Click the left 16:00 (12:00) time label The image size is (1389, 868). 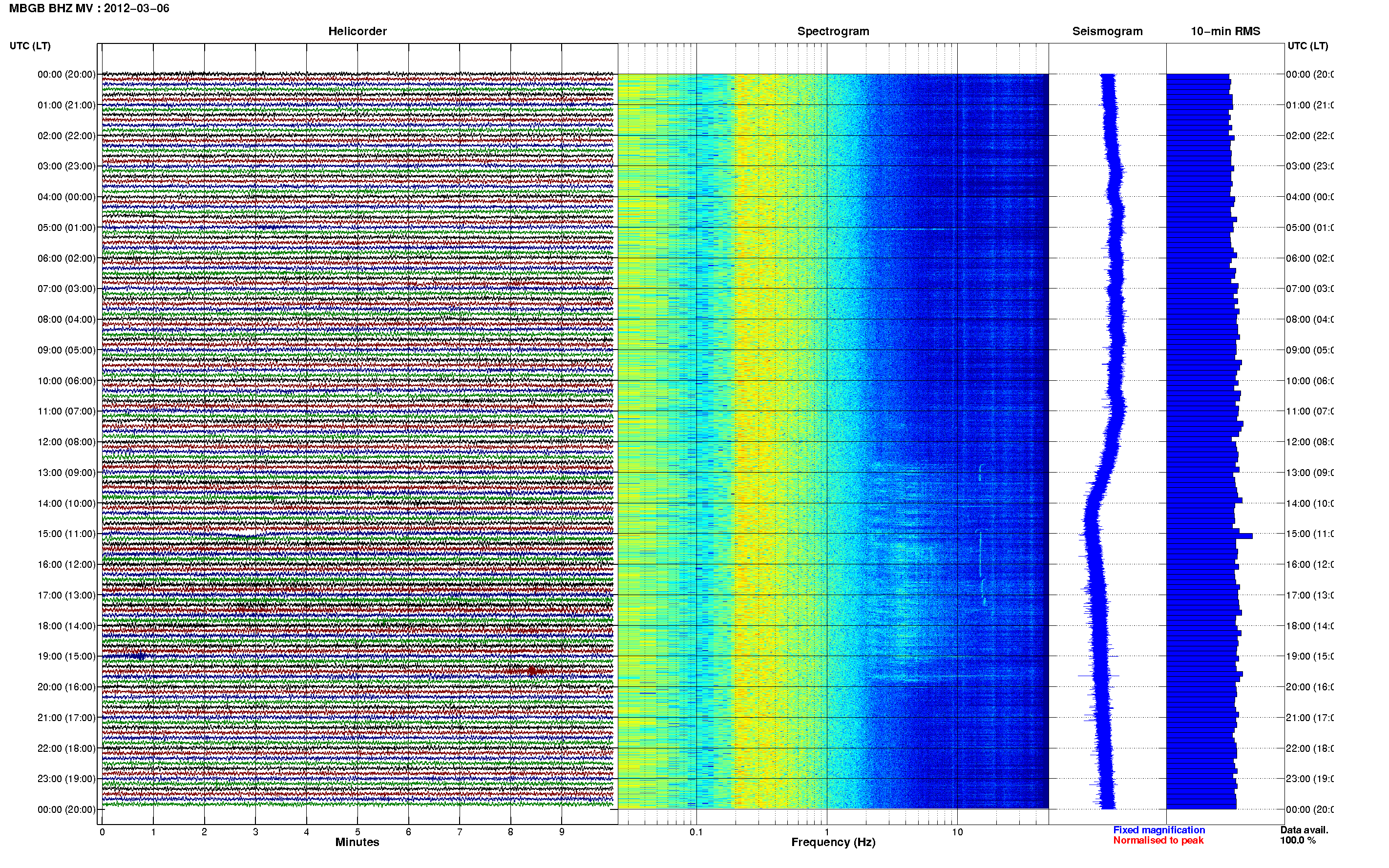pyautogui.click(x=66, y=564)
